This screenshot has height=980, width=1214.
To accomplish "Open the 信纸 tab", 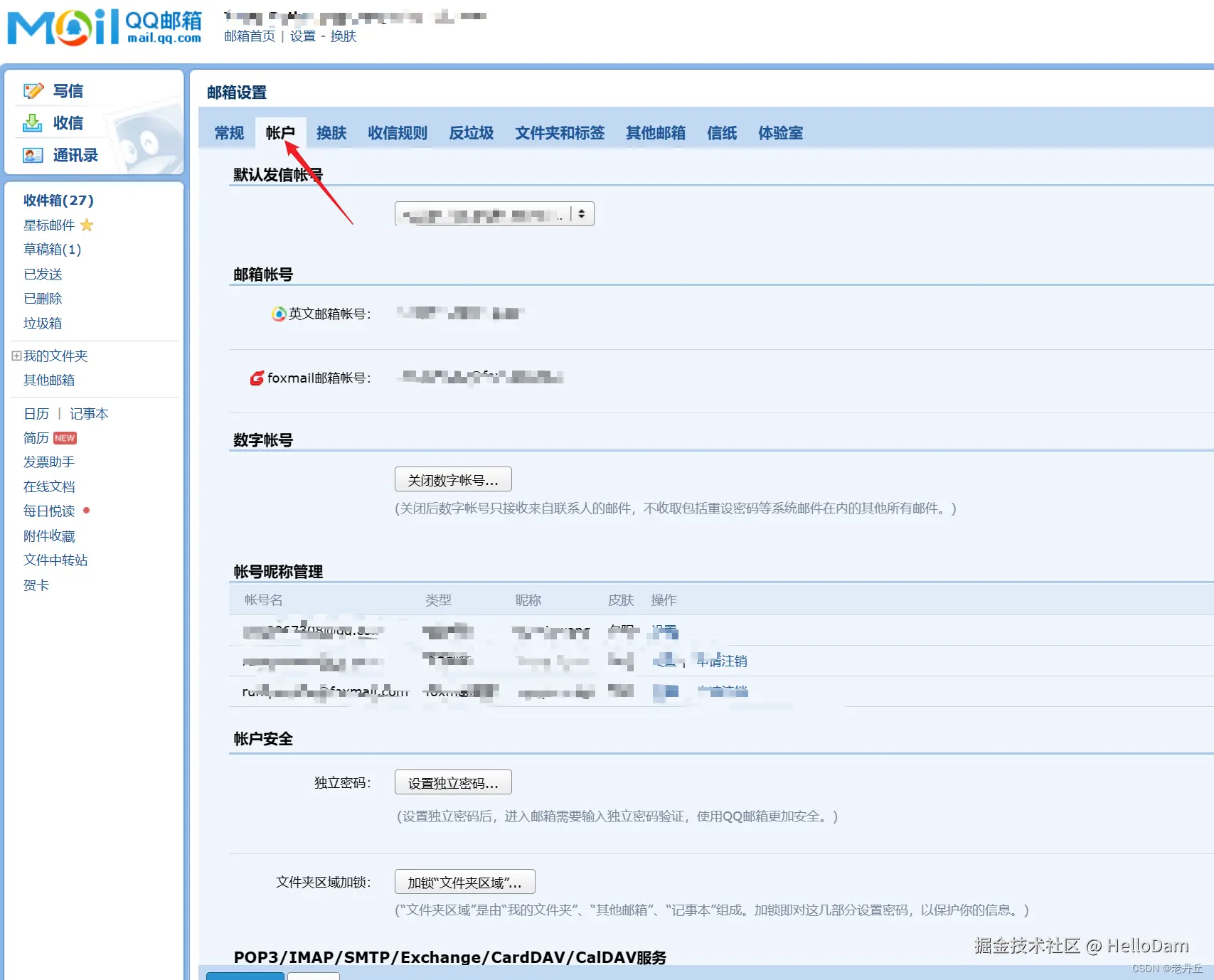I will (721, 133).
